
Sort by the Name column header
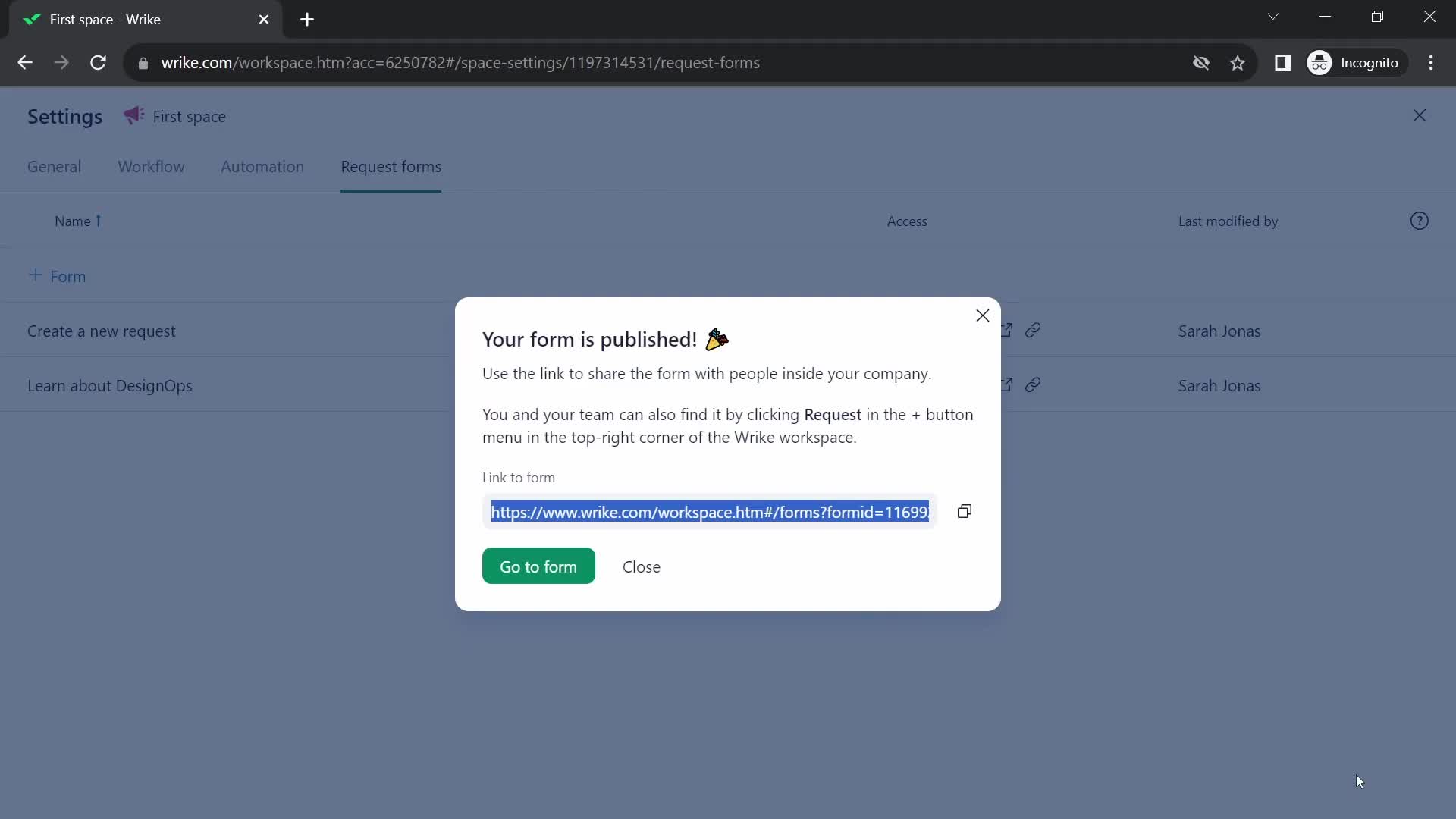(x=77, y=221)
